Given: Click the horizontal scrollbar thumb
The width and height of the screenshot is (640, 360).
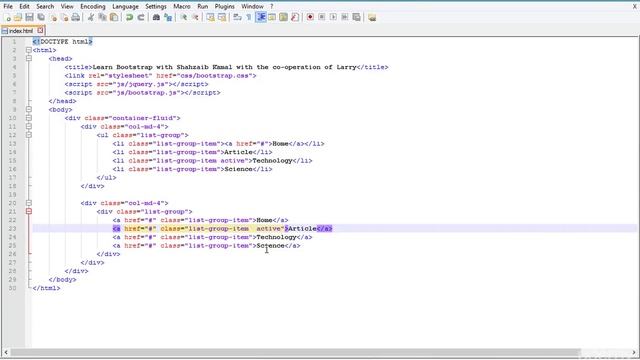Looking at the screenshot, I should tap(295, 352).
